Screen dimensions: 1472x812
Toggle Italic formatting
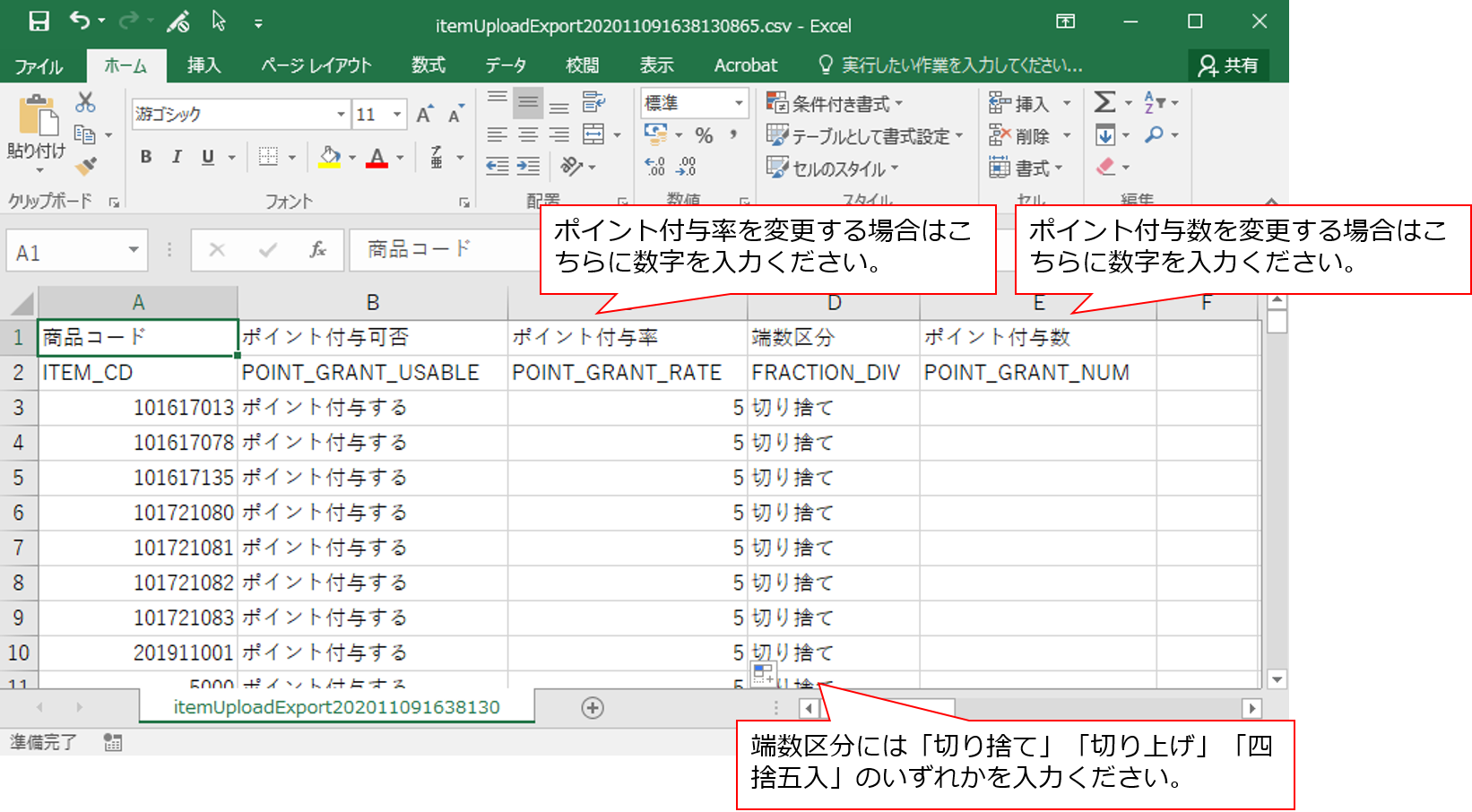click(177, 157)
